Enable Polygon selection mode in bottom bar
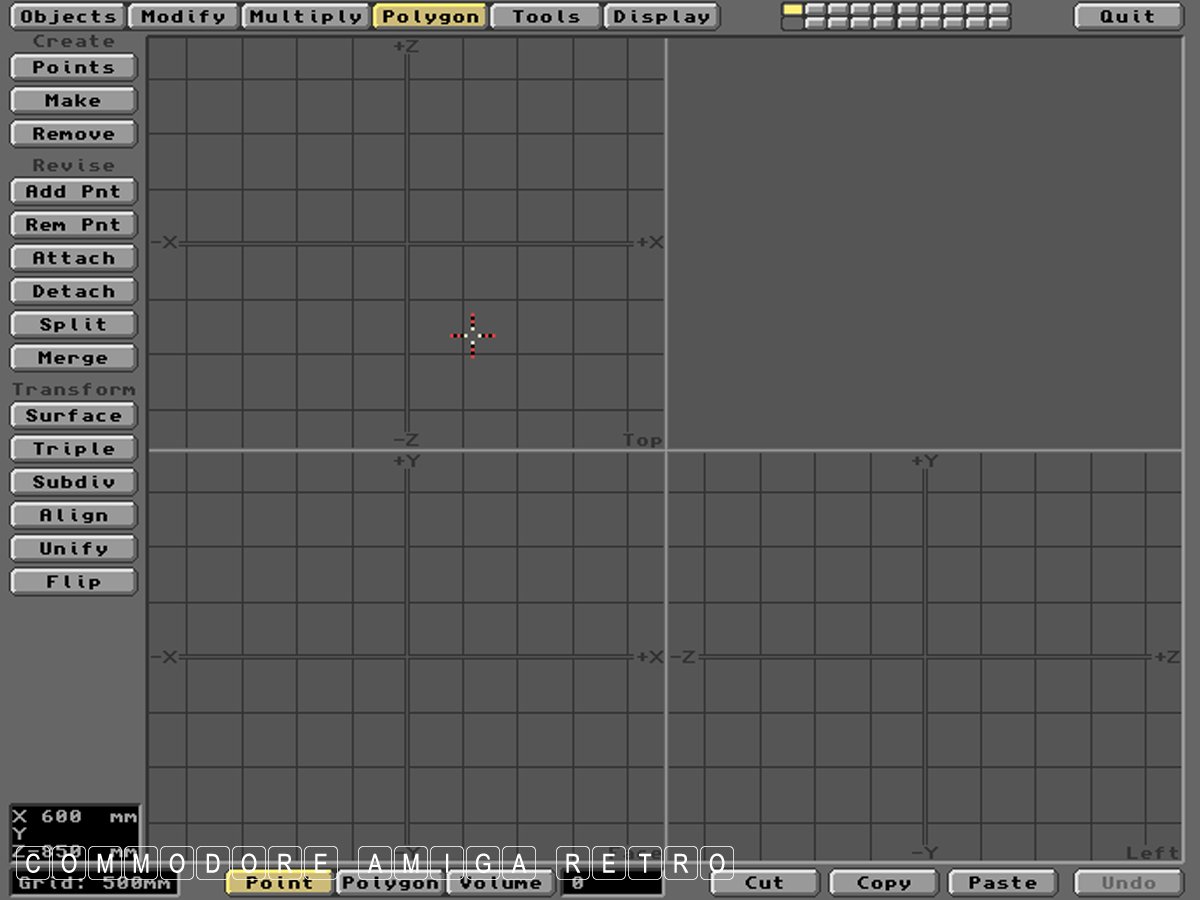 tap(390, 883)
